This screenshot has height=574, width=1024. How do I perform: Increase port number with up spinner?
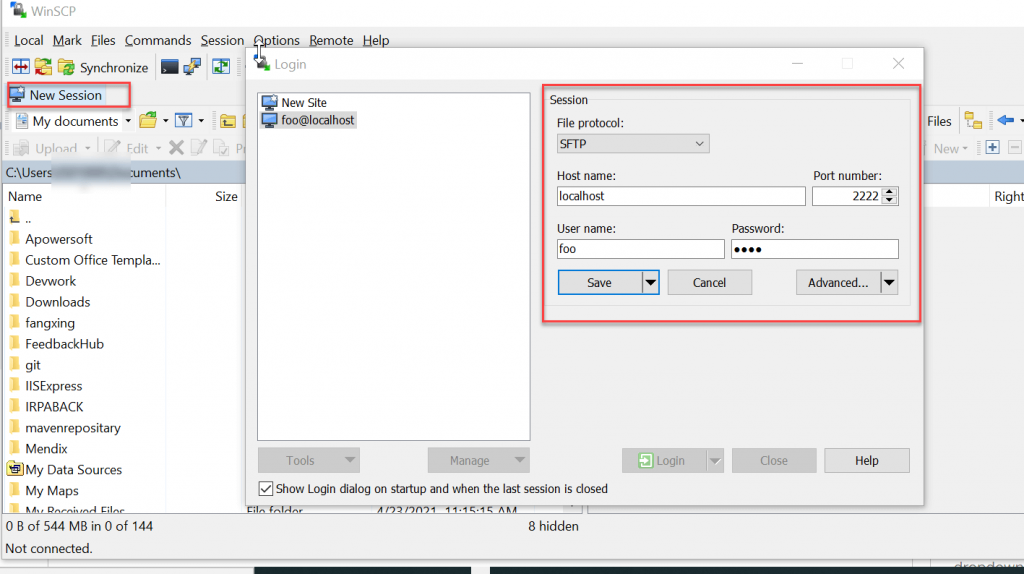click(x=889, y=192)
